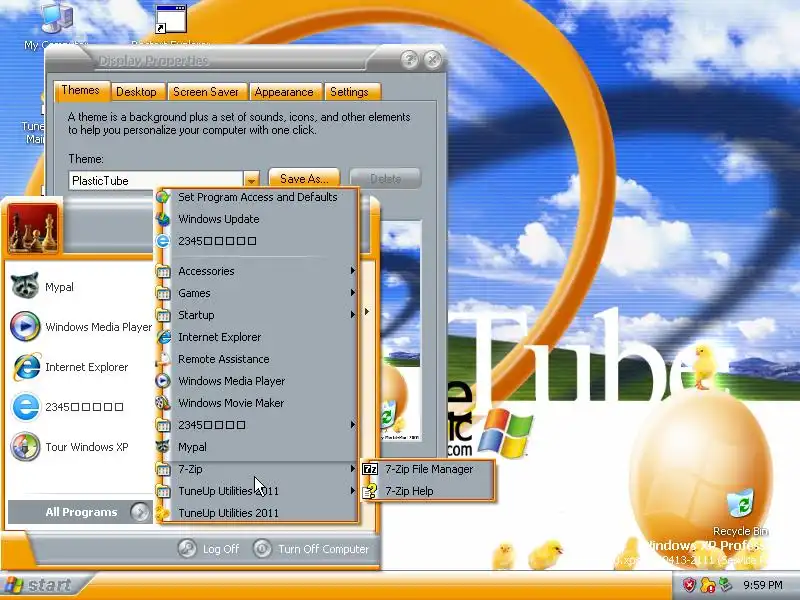800x600 pixels.
Task: Click the PlasticTube theme name field
Action: point(156,181)
